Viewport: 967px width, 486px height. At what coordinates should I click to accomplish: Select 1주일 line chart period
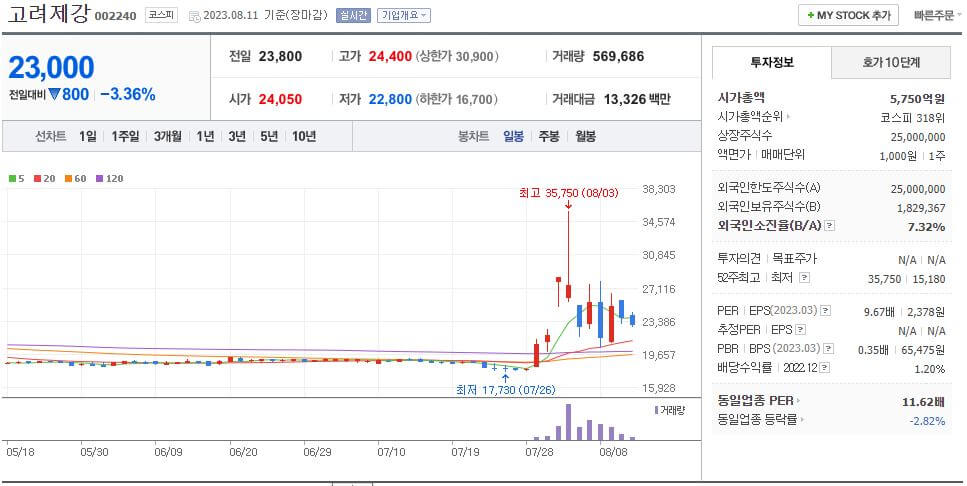[x=125, y=136]
